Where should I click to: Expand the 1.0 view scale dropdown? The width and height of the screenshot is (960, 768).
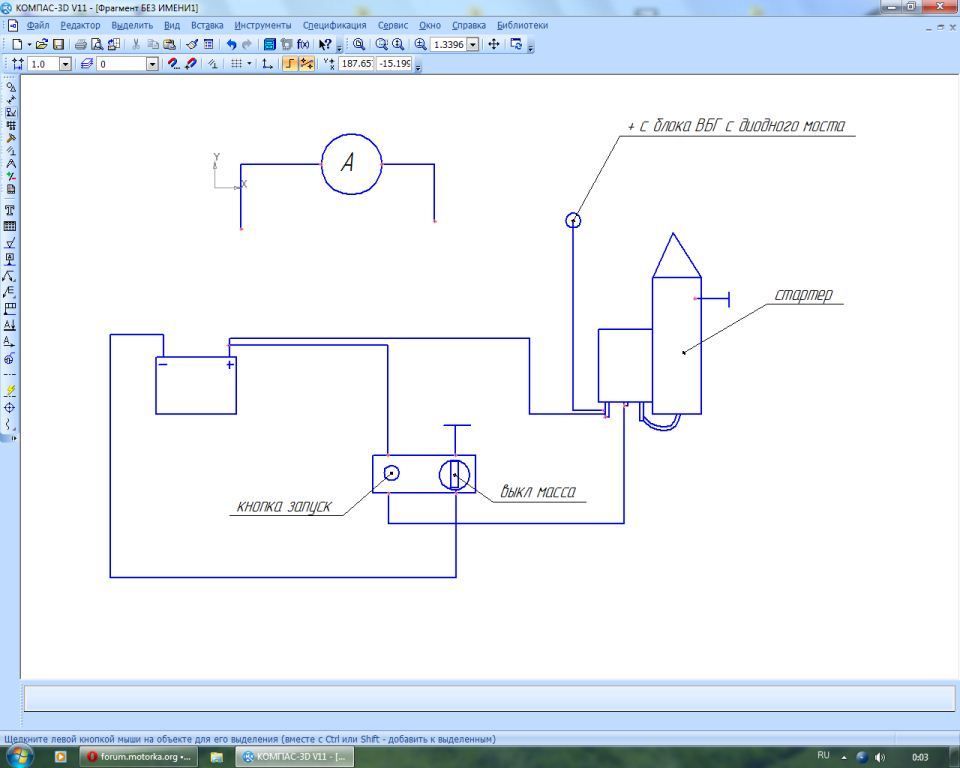(x=66, y=64)
